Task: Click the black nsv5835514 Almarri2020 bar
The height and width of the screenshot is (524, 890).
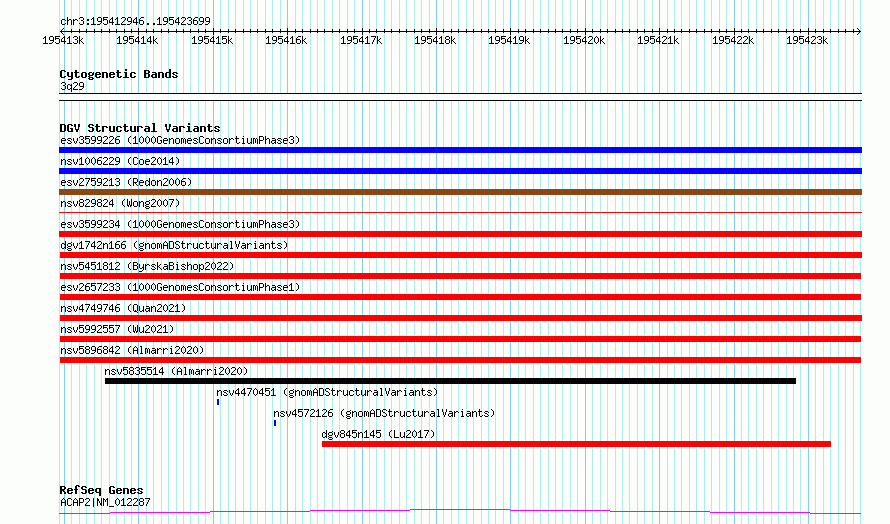Action: 450,381
